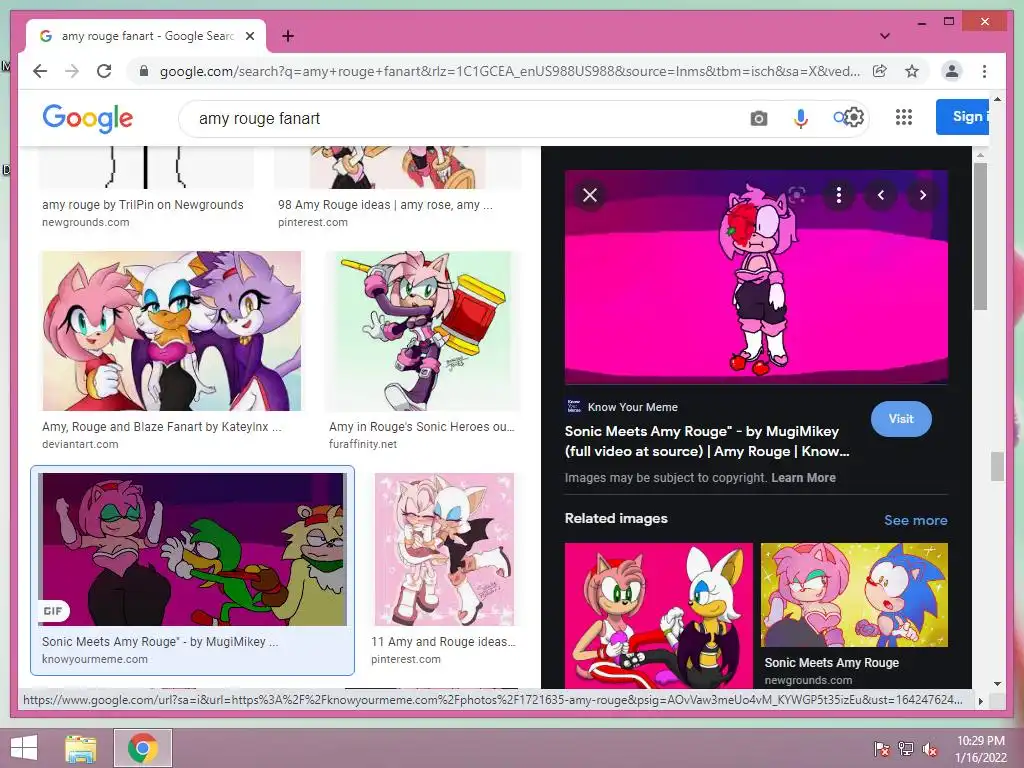Show next image in preview
The image size is (1024, 768).
[923, 195]
